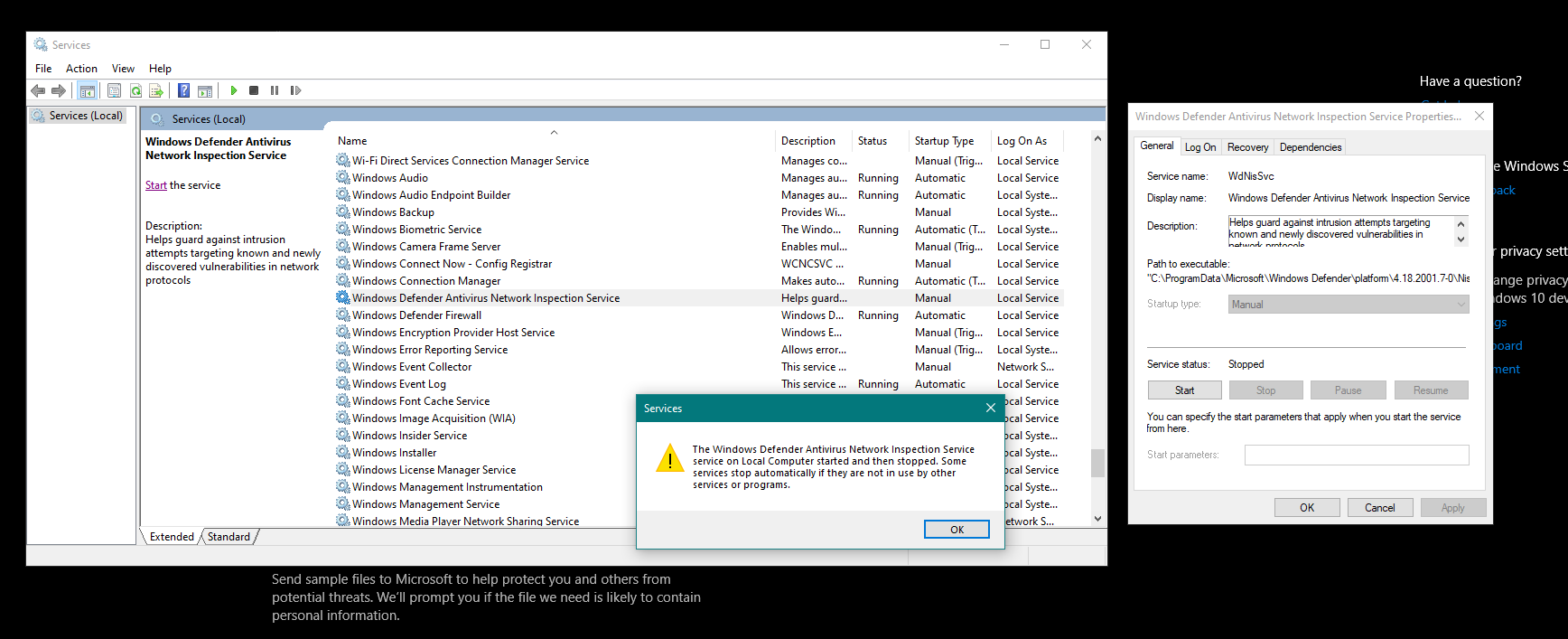Screen dimensions: 1568x639
Task: Click the gear icon beside Windows Backup
Action: pos(343,211)
